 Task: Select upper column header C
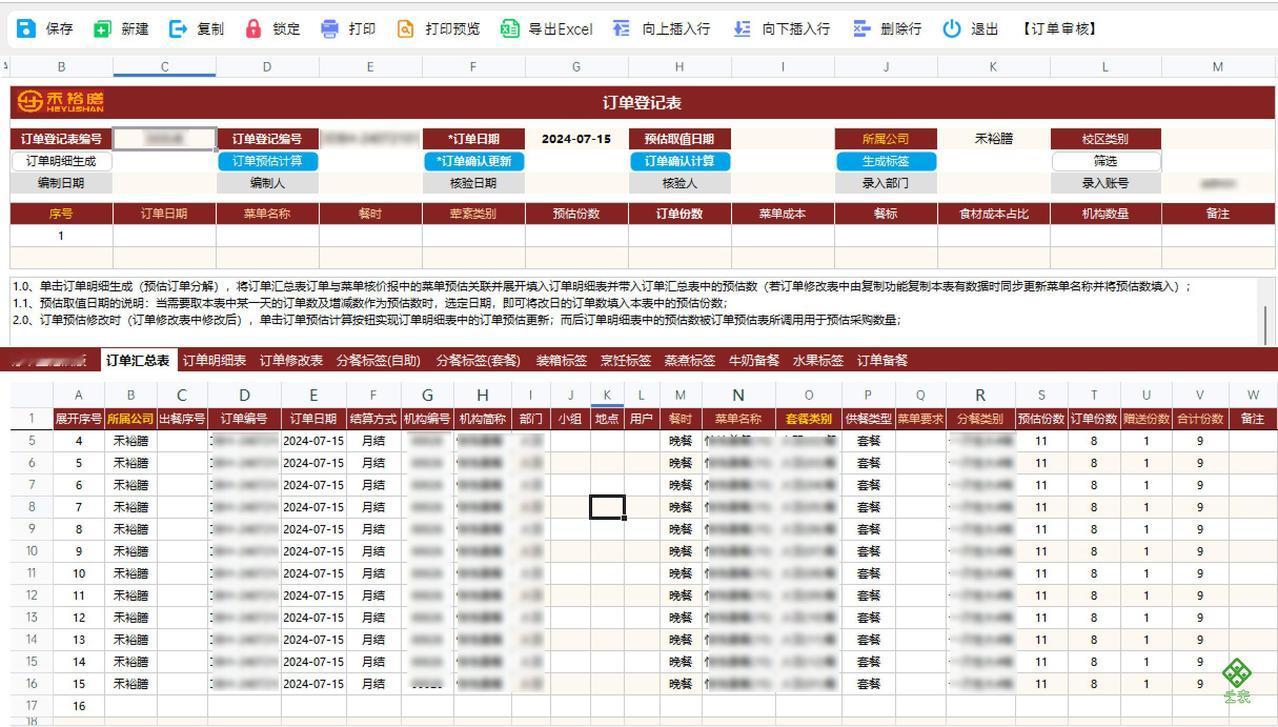(165, 67)
